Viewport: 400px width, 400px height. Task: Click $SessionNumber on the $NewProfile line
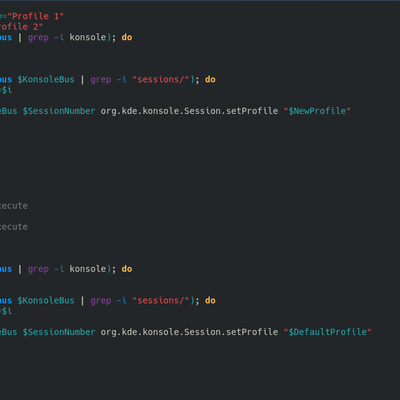[59, 111]
